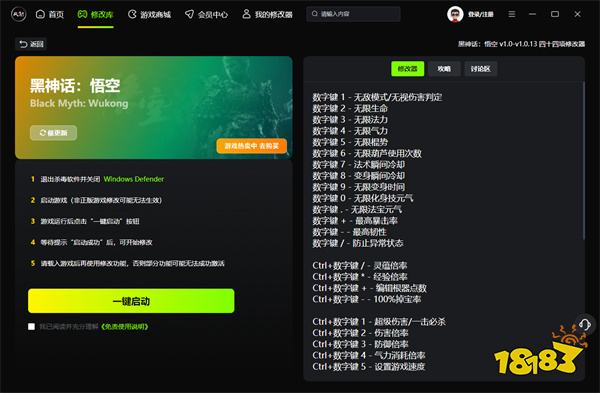Minimize the window
The height and width of the screenshot is (393, 600).
click(x=532, y=14)
